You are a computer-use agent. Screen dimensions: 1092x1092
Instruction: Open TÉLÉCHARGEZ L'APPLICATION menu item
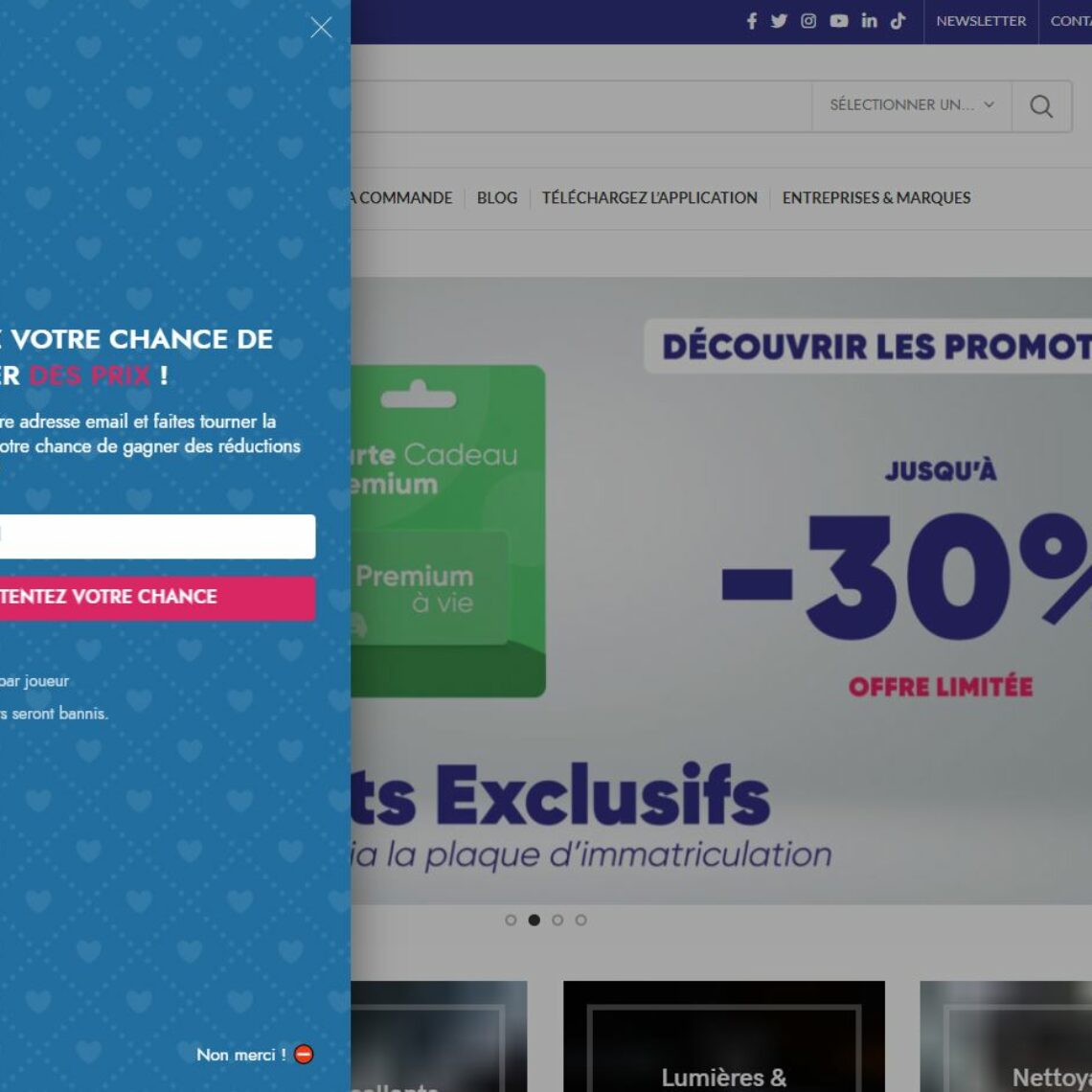(649, 197)
